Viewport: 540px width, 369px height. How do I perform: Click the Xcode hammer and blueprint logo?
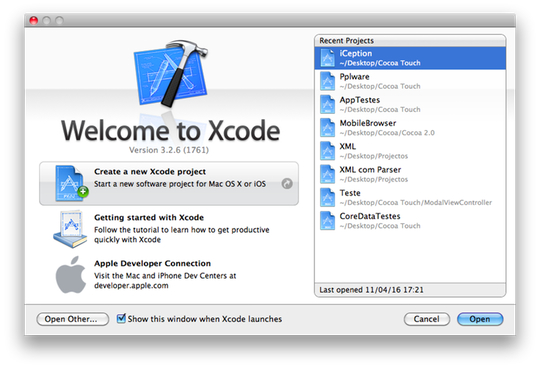pyautogui.click(x=171, y=73)
